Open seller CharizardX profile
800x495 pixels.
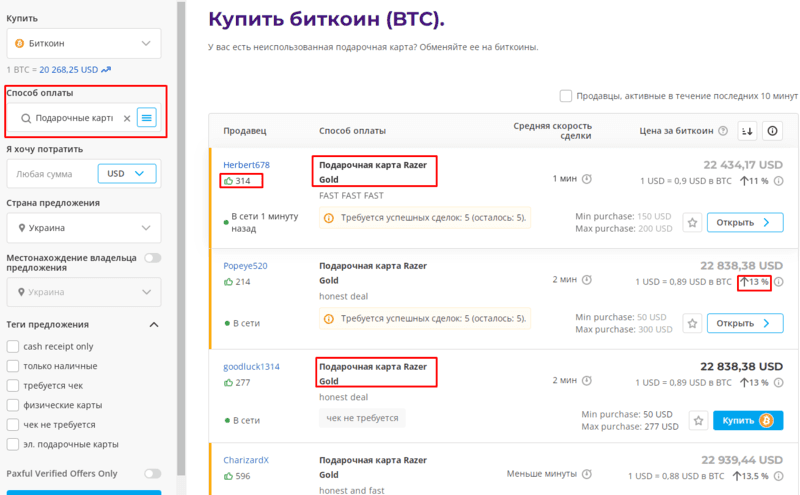pyautogui.click(x=246, y=460)
